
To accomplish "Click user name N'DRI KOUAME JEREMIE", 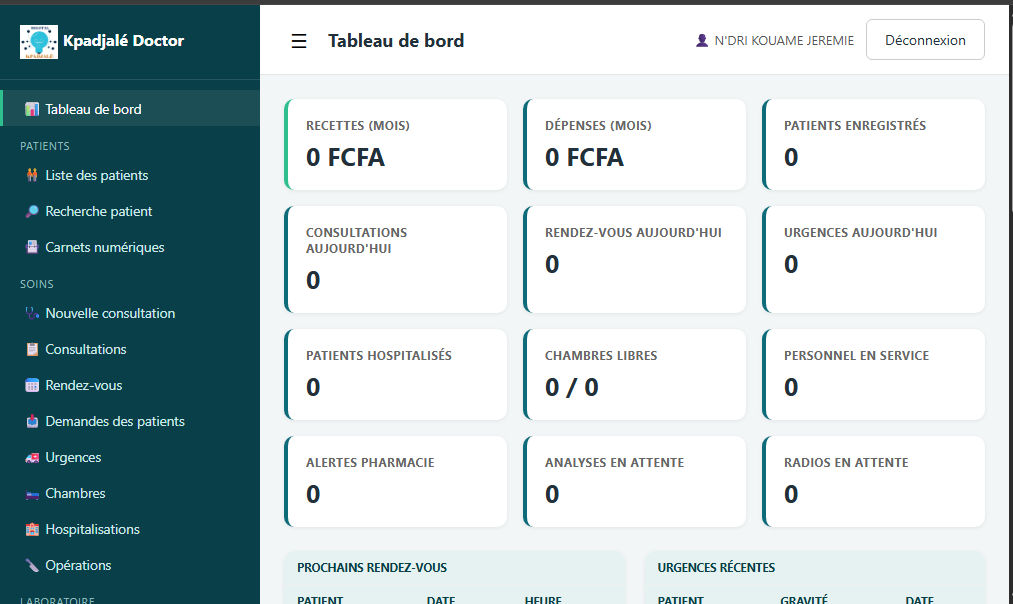I will 784,41.
